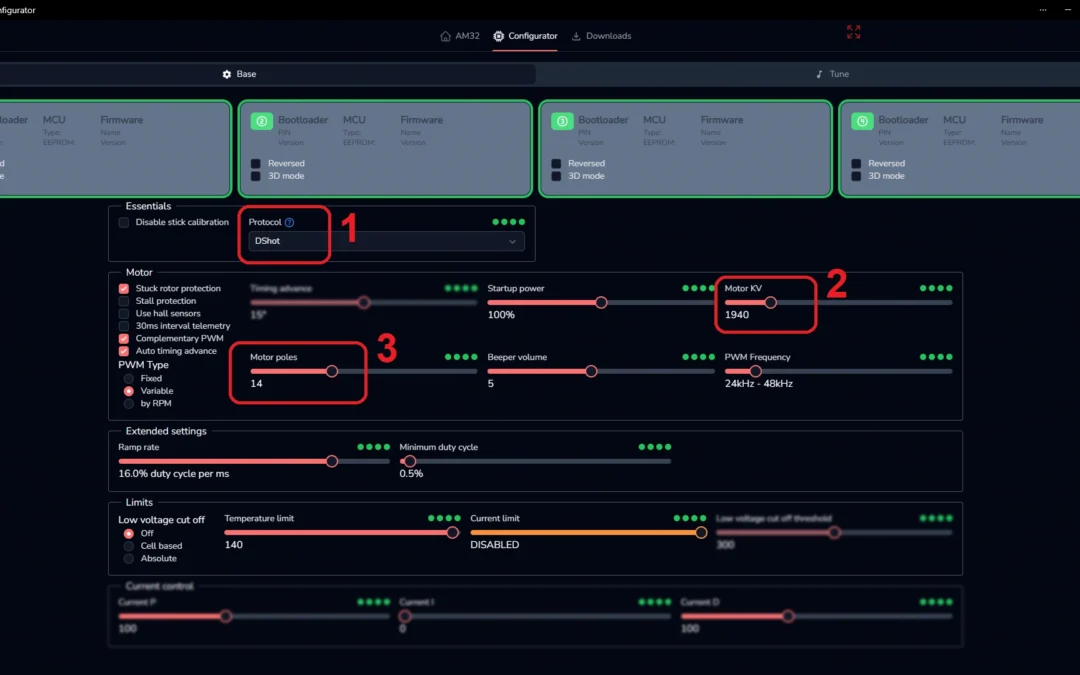This screenshot has height=675, width=1080.
Task: Click green dots beside PWM Frequency
Action: pos(936,357)
